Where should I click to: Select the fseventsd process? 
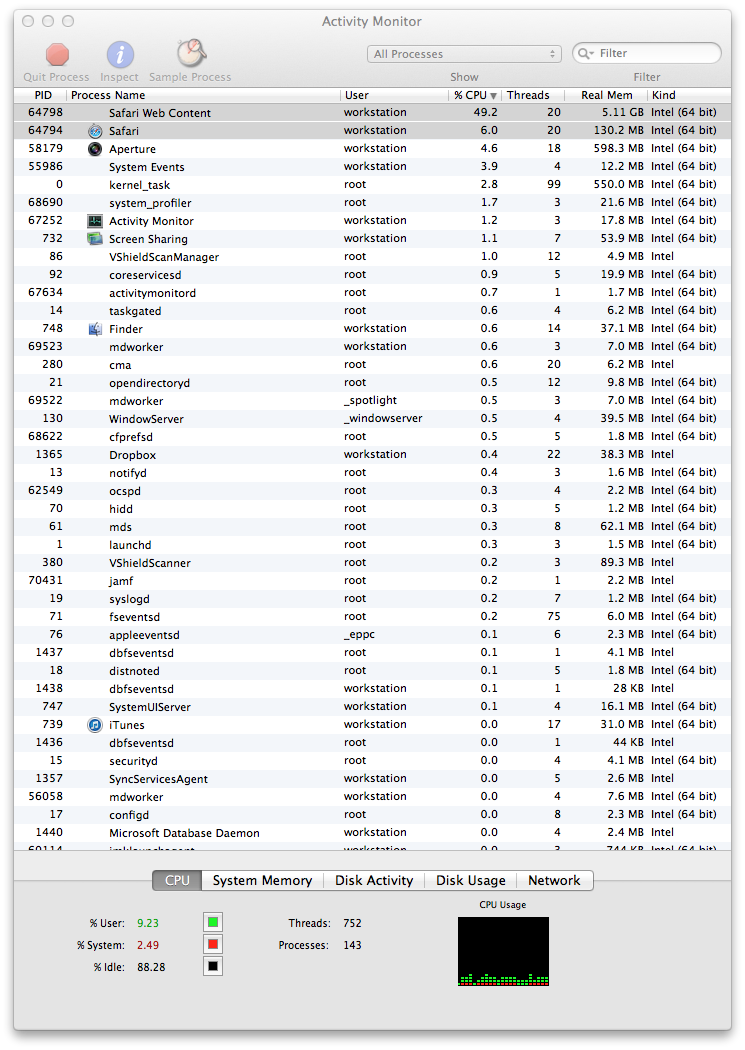tap(372, 617)
